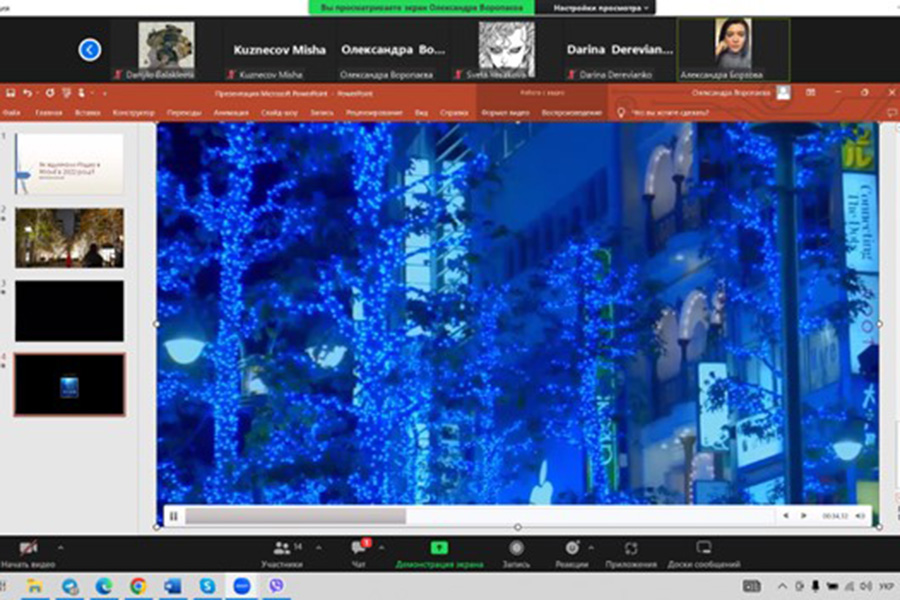Open the Настройки просмотра dropdown
This screenshot has height=600, width=900.
600,8
